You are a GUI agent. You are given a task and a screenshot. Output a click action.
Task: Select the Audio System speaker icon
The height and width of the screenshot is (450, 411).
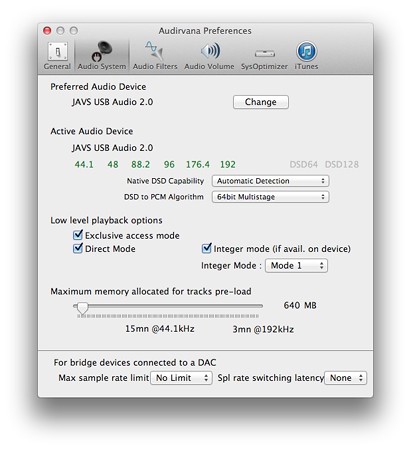point(102,51)
